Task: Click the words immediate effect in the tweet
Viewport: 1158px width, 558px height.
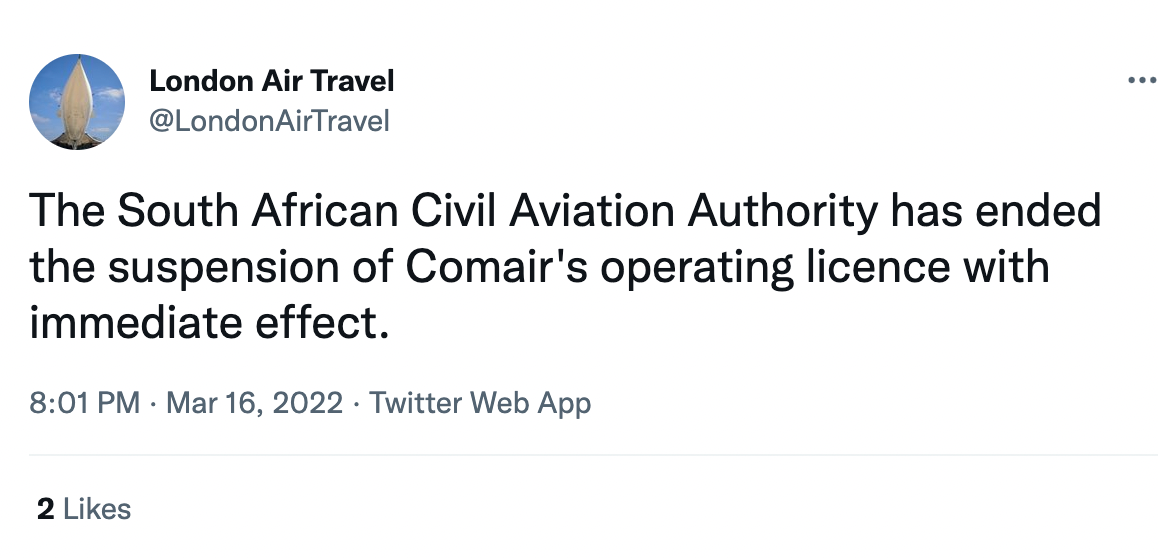Action: click(x=208, y=323)
